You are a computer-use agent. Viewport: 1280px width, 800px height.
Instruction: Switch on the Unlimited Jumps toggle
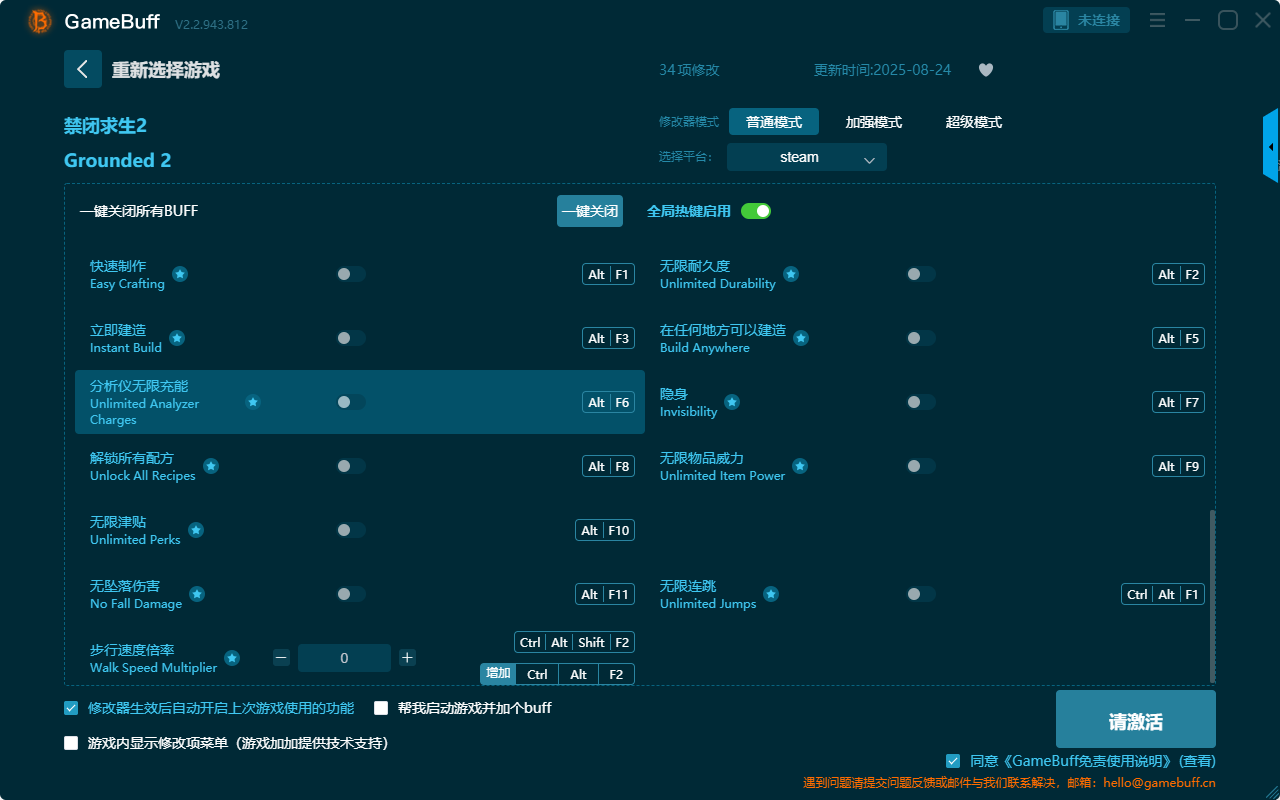coord(921,594)
